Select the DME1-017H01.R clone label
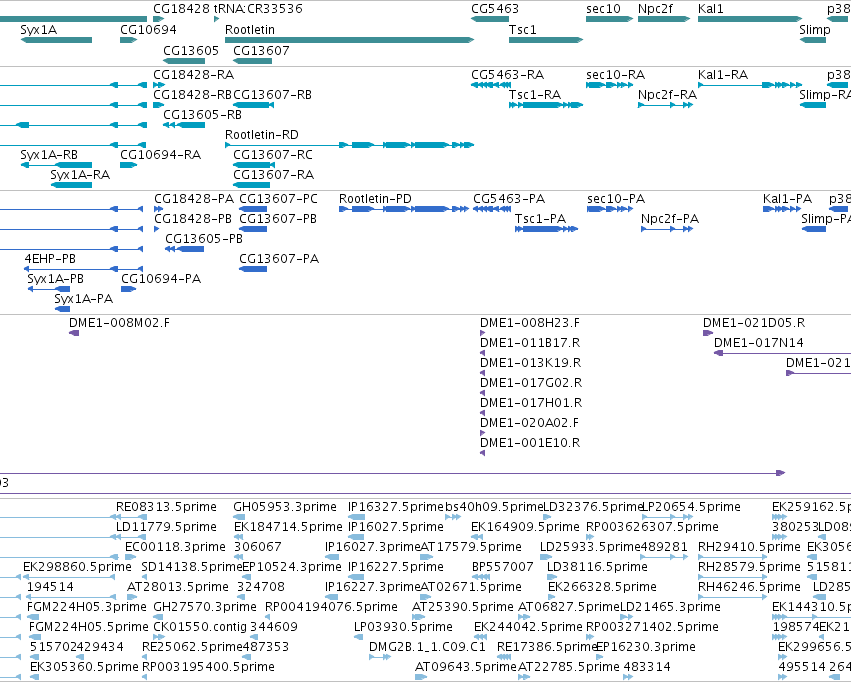851x682 pixels. pyautogui.click(x=531, y=404)
